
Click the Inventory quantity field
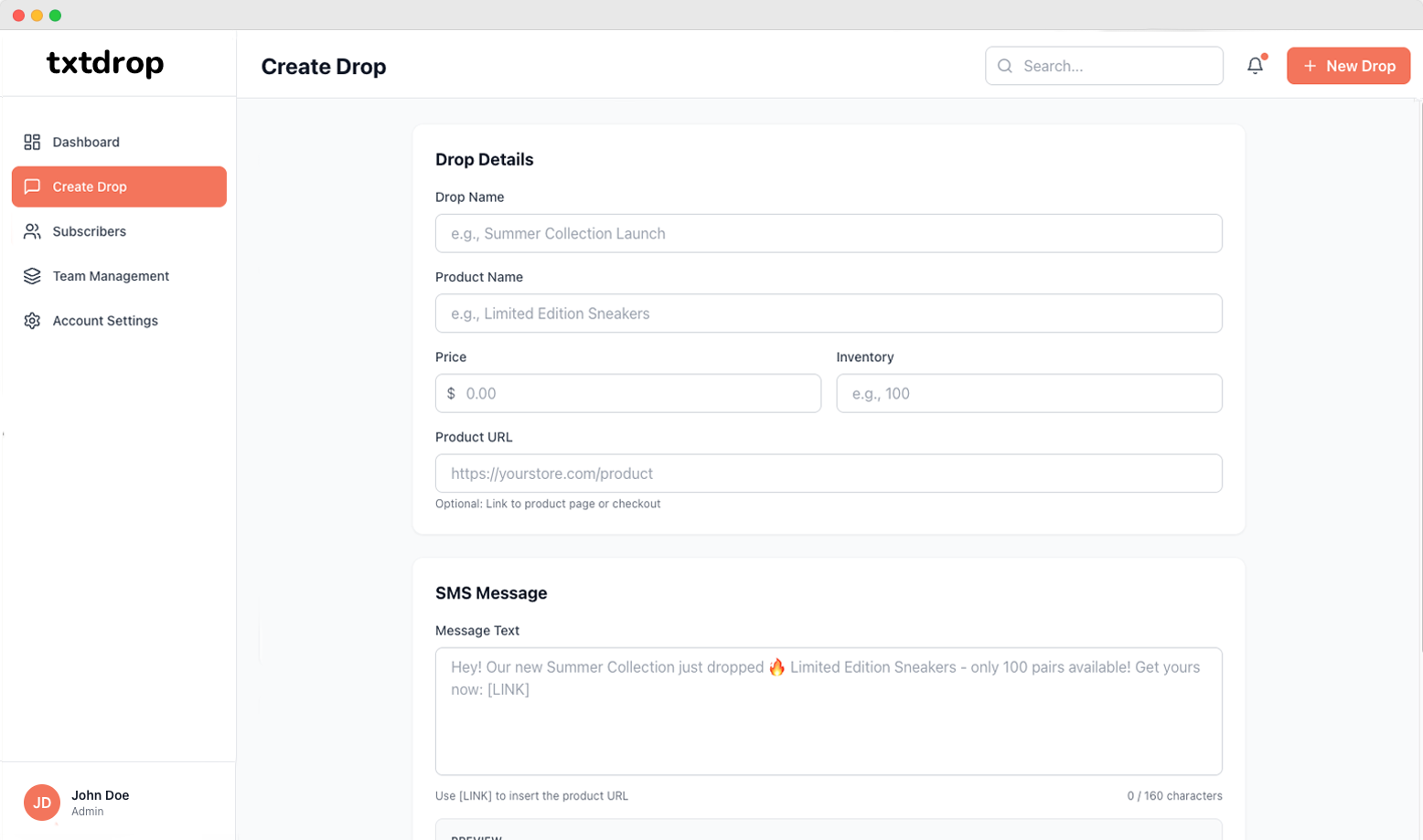pyautogui.click(x=1028, y=394)
